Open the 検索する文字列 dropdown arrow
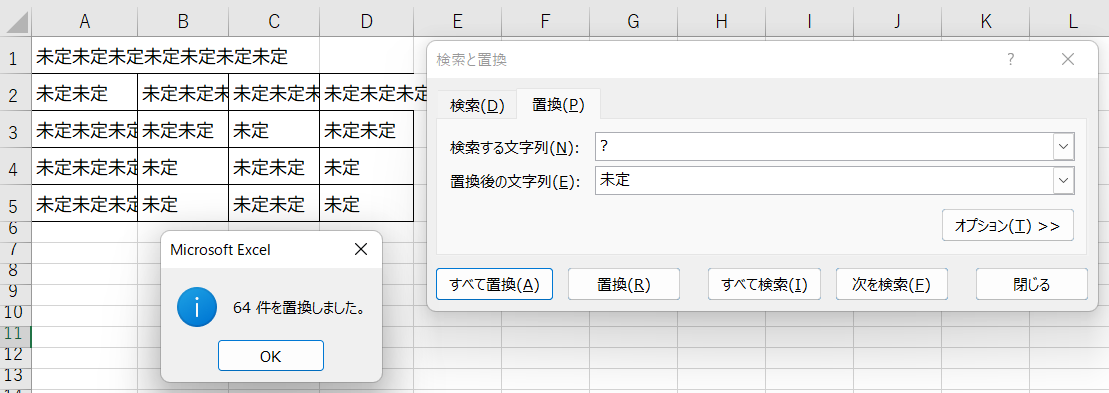1109x393 pixels. click(1064, 146)
